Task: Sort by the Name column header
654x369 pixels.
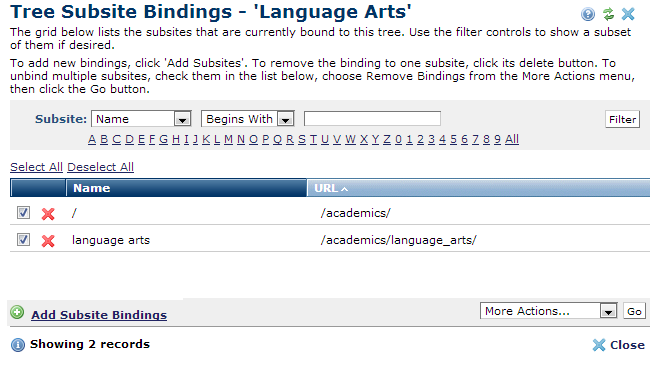Action: point(91,188)
